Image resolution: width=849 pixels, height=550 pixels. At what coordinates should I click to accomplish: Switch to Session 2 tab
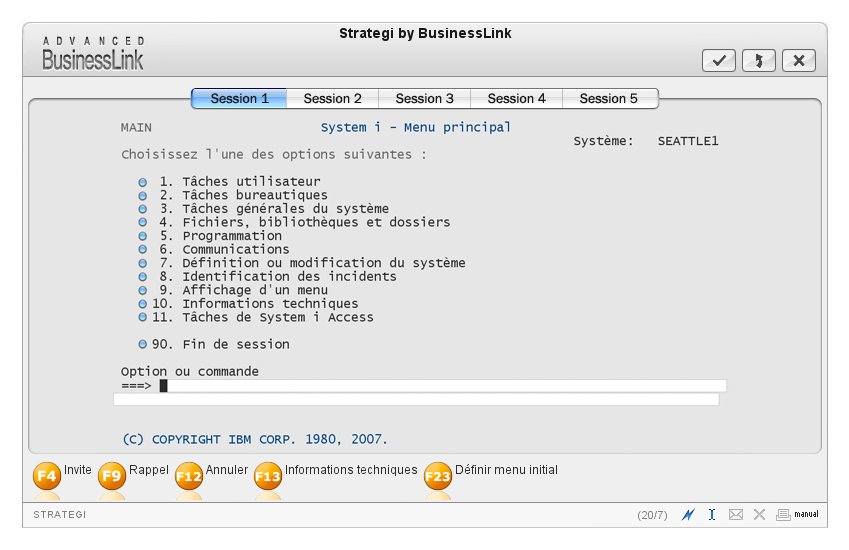pos(333,98)
